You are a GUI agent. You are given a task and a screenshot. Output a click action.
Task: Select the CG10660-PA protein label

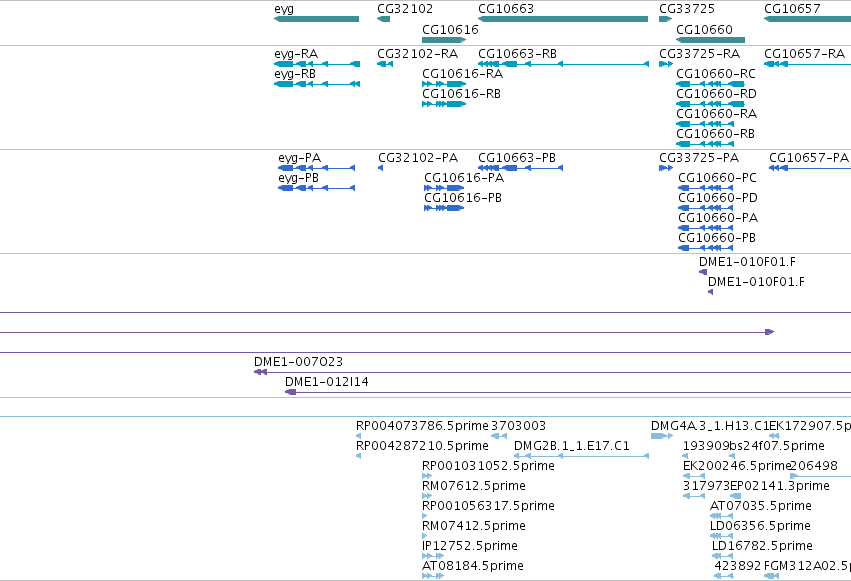718,218
